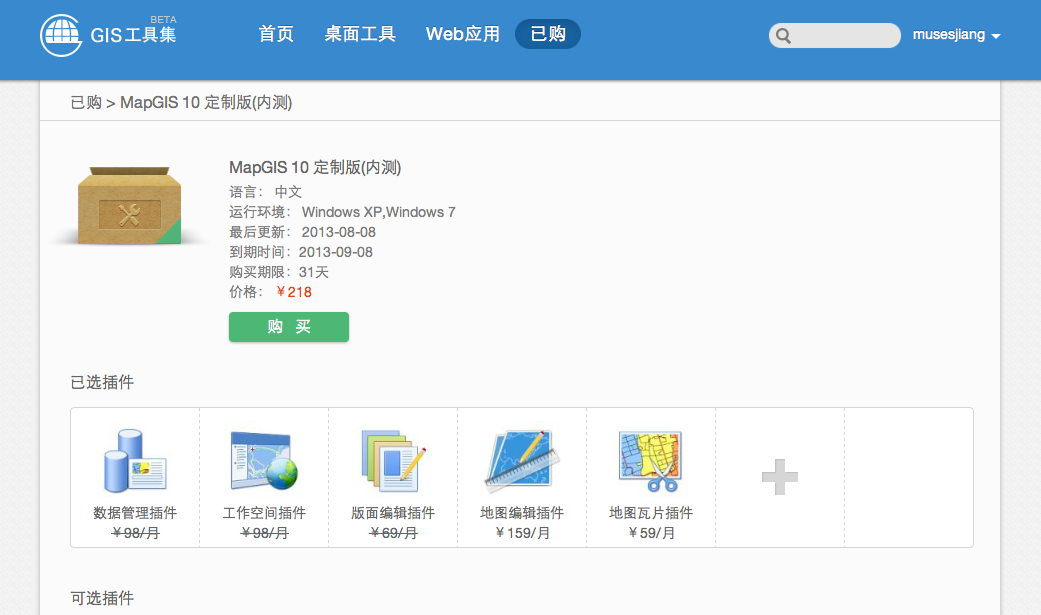The image size is (1041, 615).
Task: Click the 已选插件 section heading
Action: coord(102,382)
